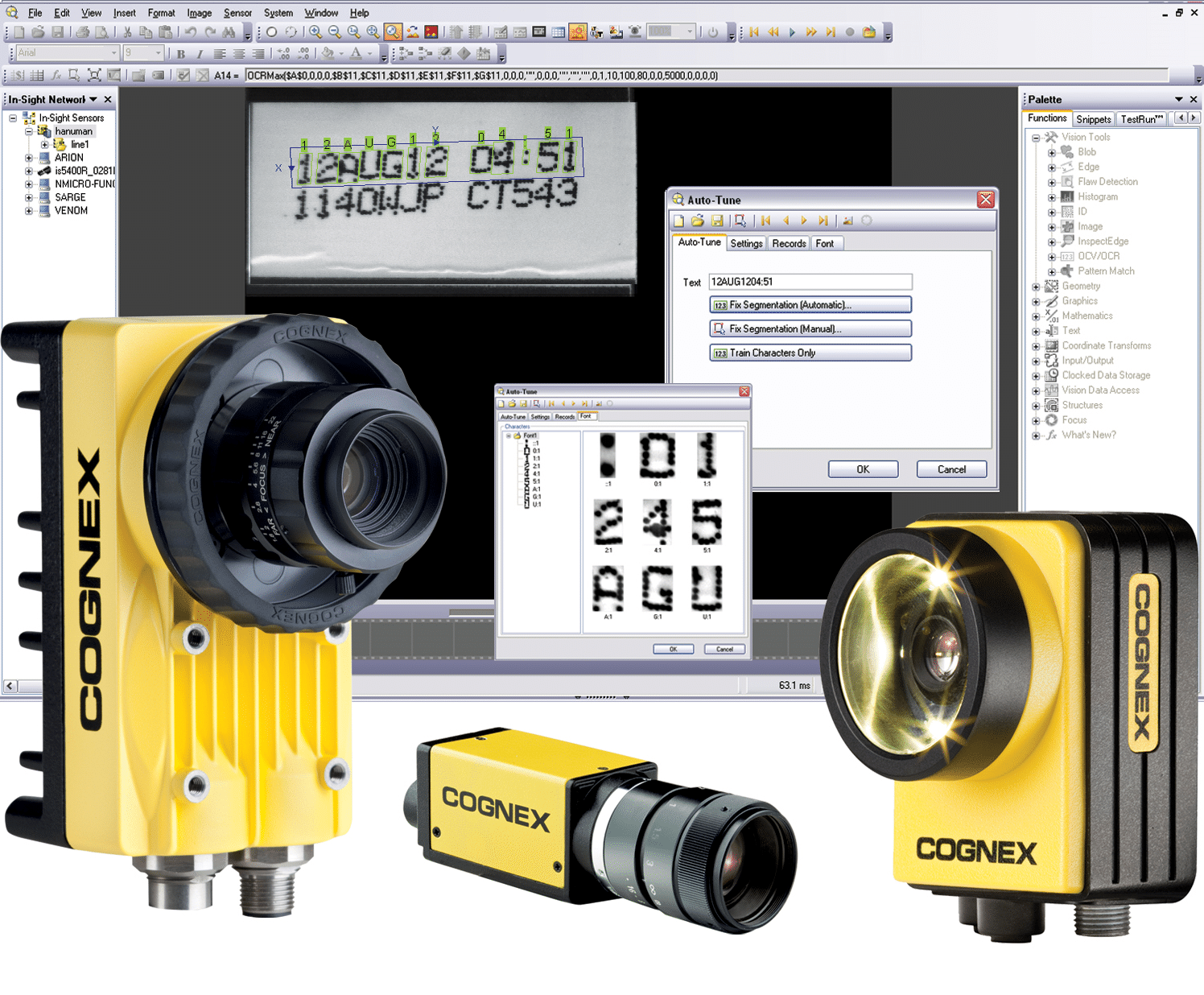Click Train Characters Only button

pos(810,353)
